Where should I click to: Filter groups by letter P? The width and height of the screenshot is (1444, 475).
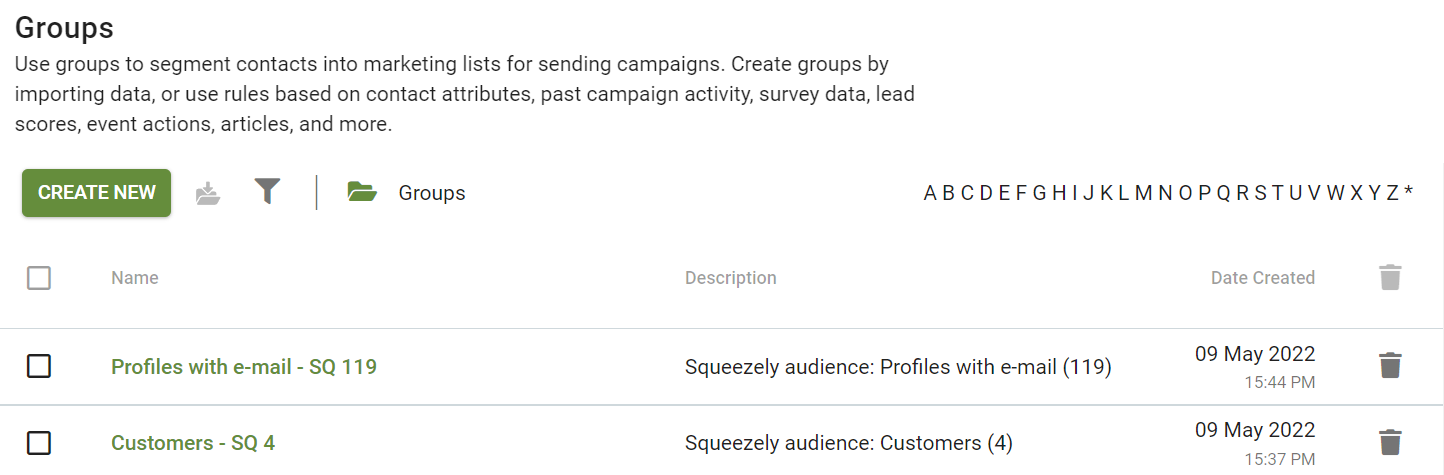point(1204,193)
